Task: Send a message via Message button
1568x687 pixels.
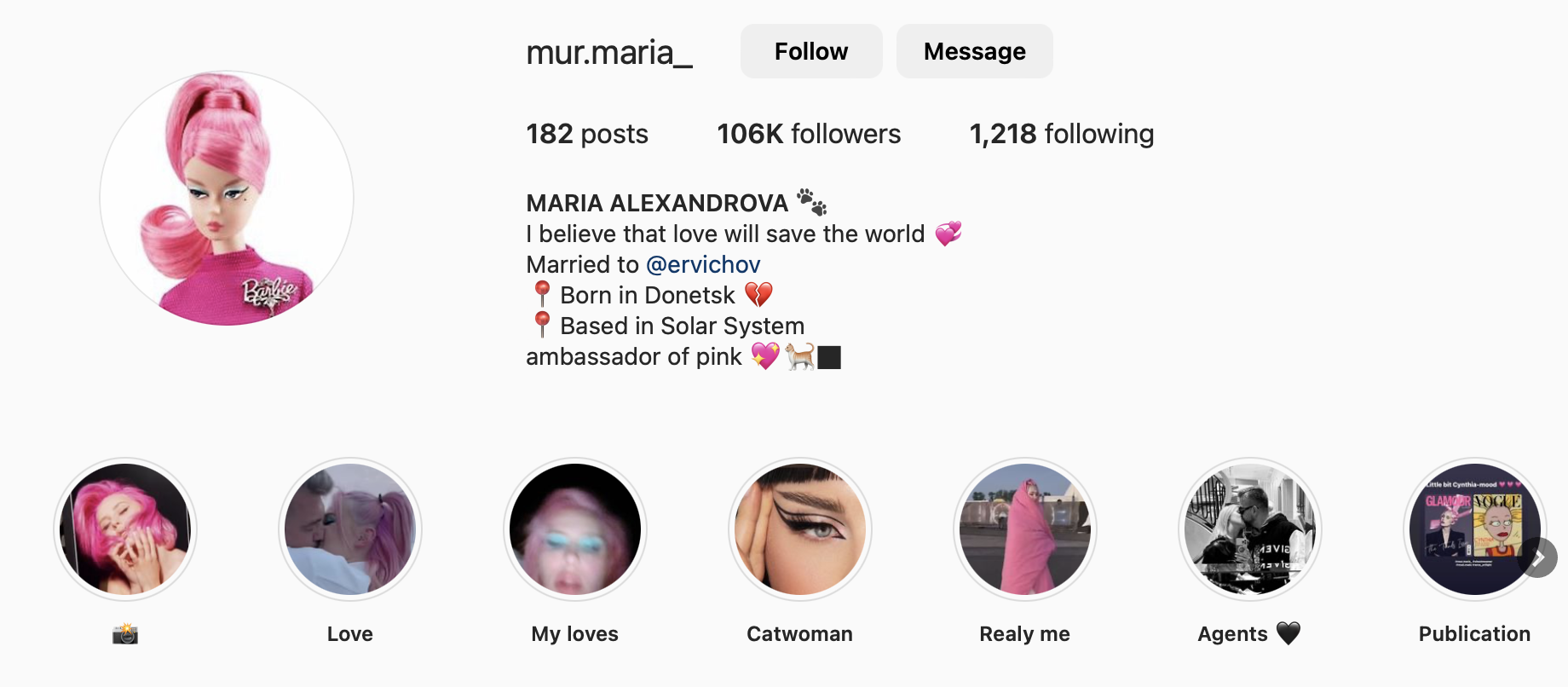Action: click(975, 51)
